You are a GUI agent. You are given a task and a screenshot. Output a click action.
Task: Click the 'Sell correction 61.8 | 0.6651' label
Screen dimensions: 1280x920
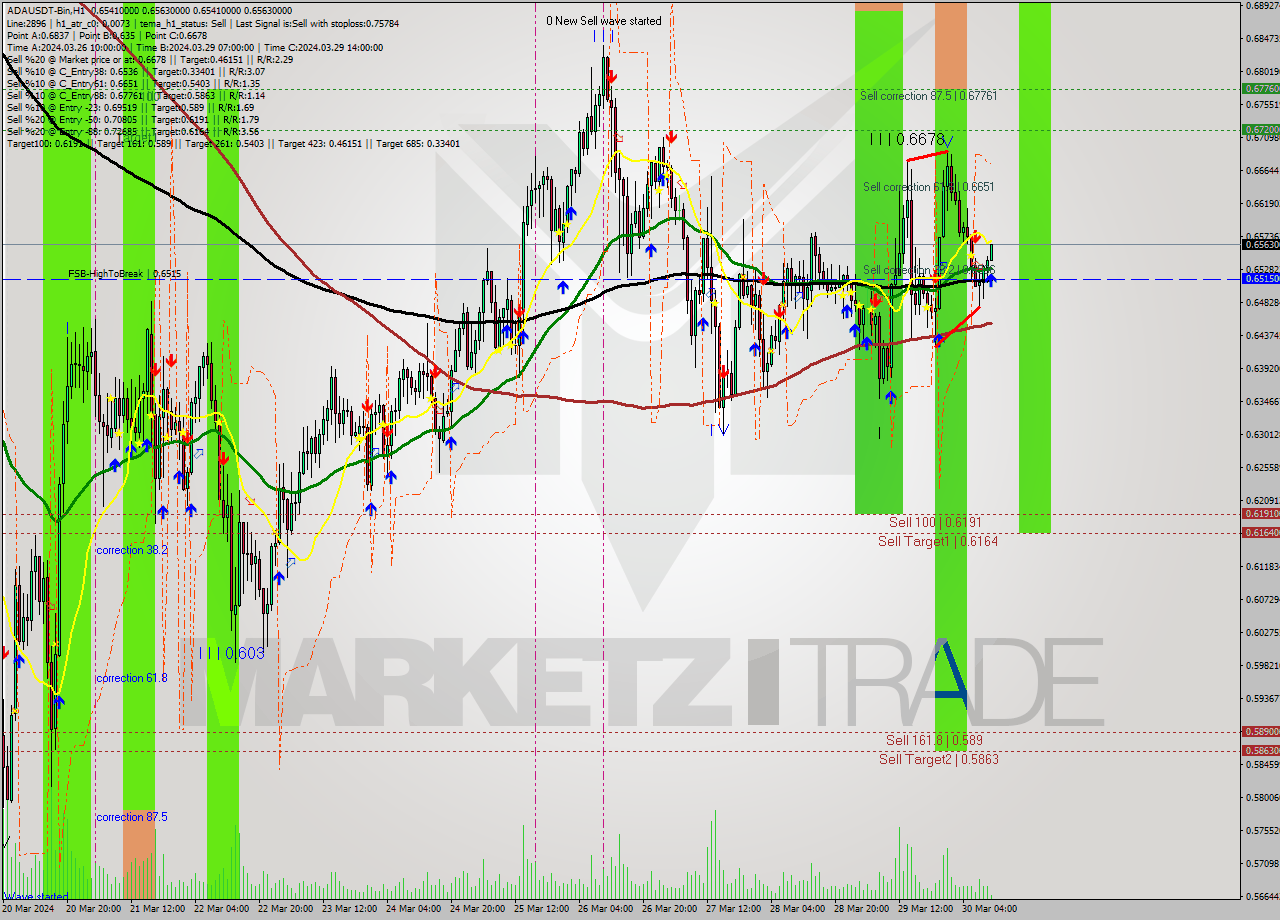click(929, 187)
